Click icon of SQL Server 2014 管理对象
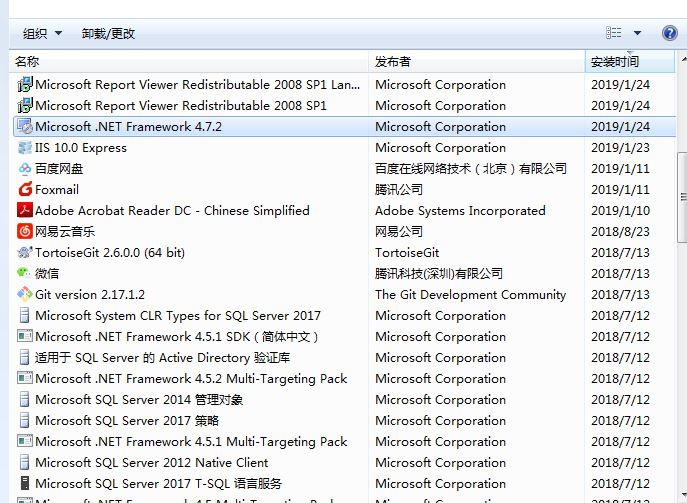687x503 pixels. pos(25,399)
